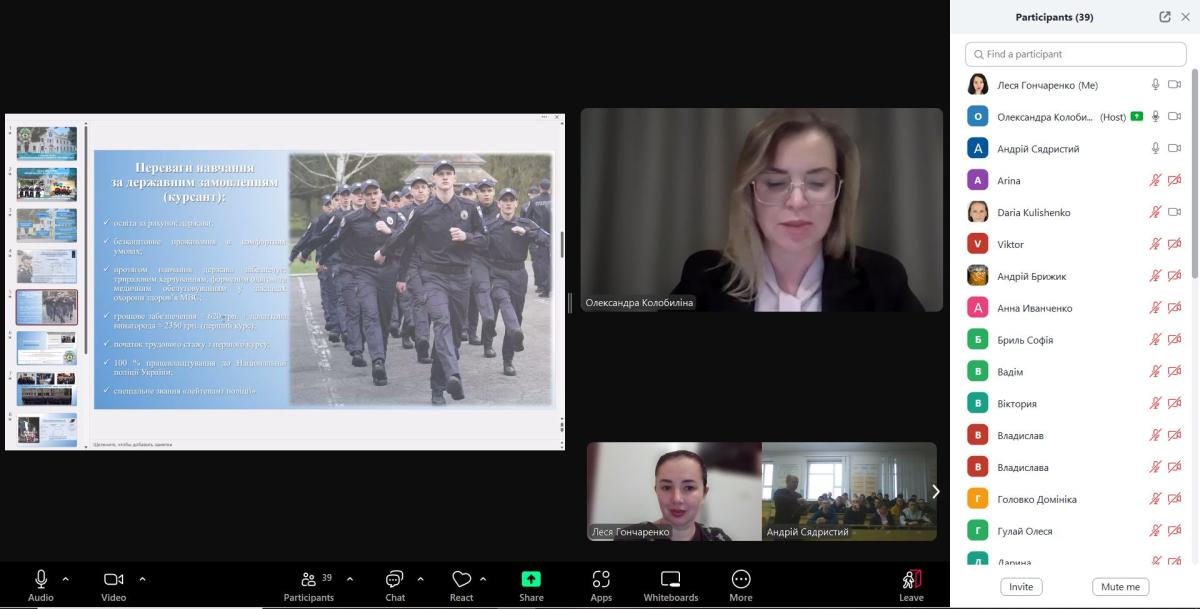This screenshot has height=609, width=1200.
Task: Click disabled camera icon for Viktor
Action: (x=1175, y=244)
